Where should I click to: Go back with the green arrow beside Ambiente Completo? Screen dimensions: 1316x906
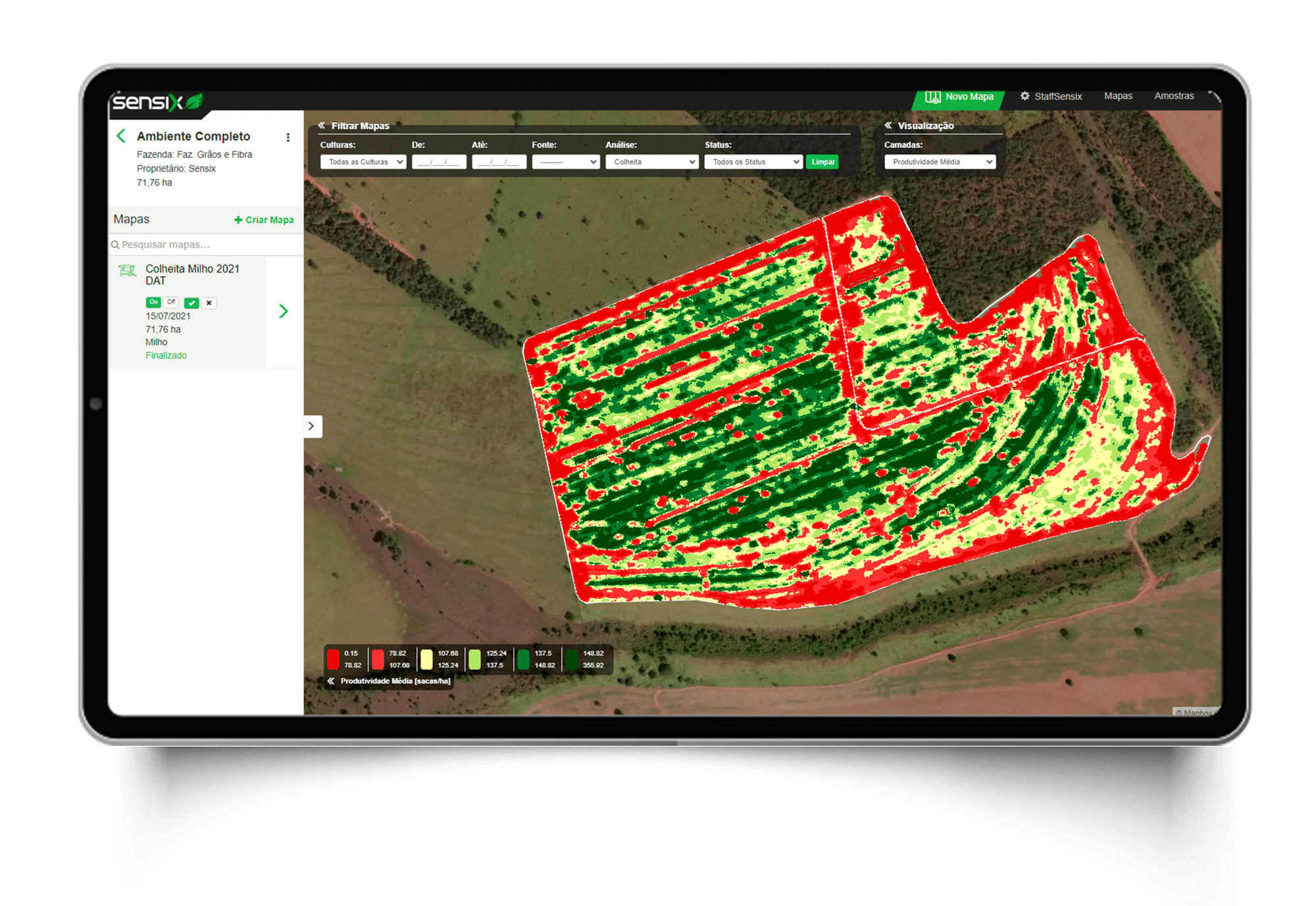[x=121, y=136]
